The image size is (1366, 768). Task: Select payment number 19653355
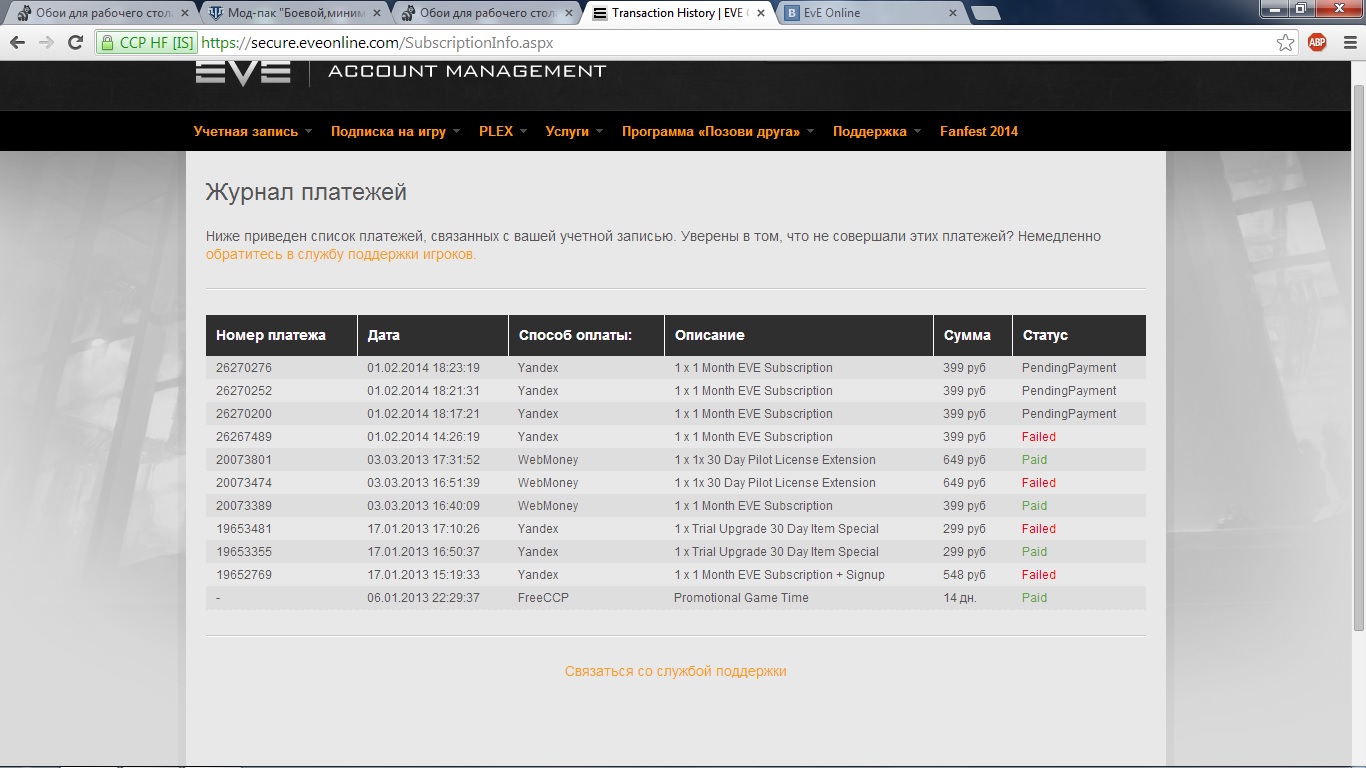click(x=244, y=552)
